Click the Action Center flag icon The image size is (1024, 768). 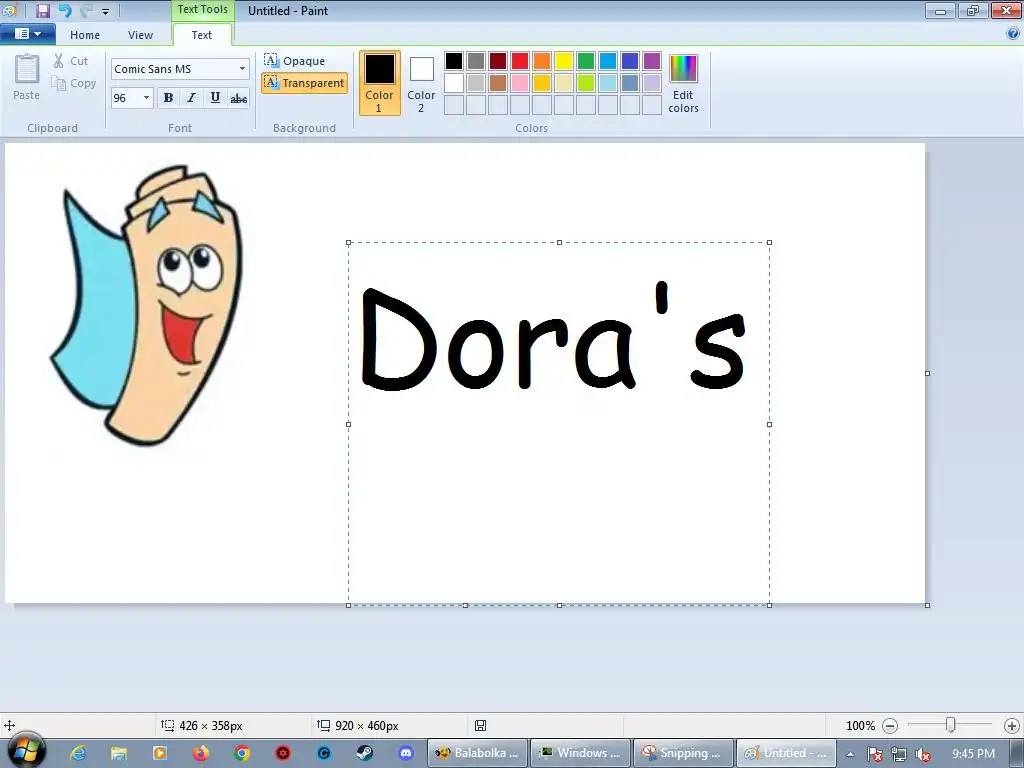point(874,754)
